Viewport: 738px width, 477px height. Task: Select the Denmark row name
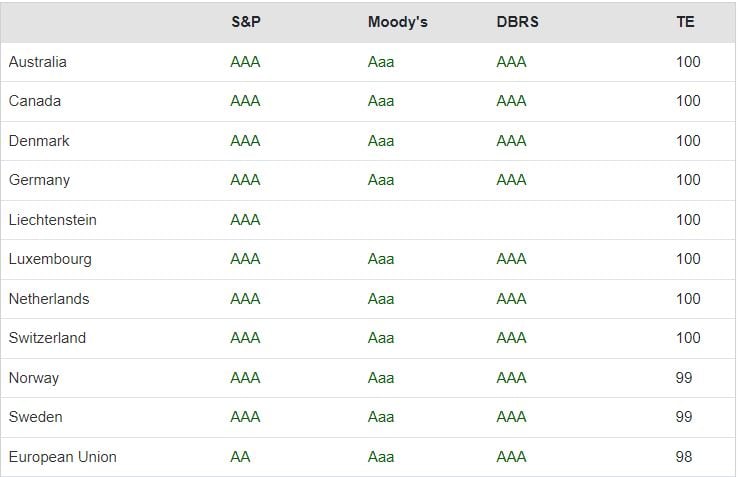(x=39, y=141)
